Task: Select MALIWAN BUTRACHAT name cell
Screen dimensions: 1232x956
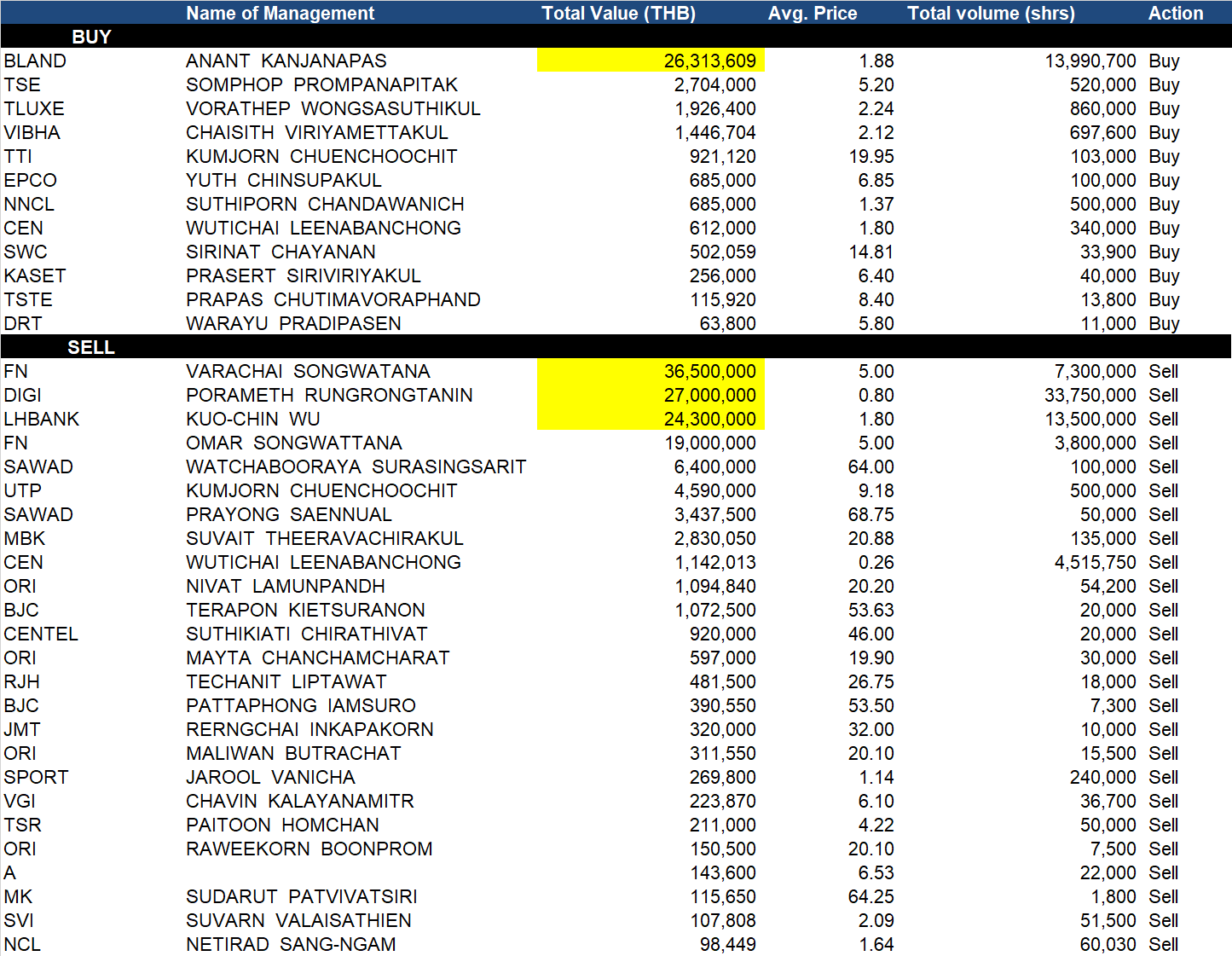Action: [294, 753]
